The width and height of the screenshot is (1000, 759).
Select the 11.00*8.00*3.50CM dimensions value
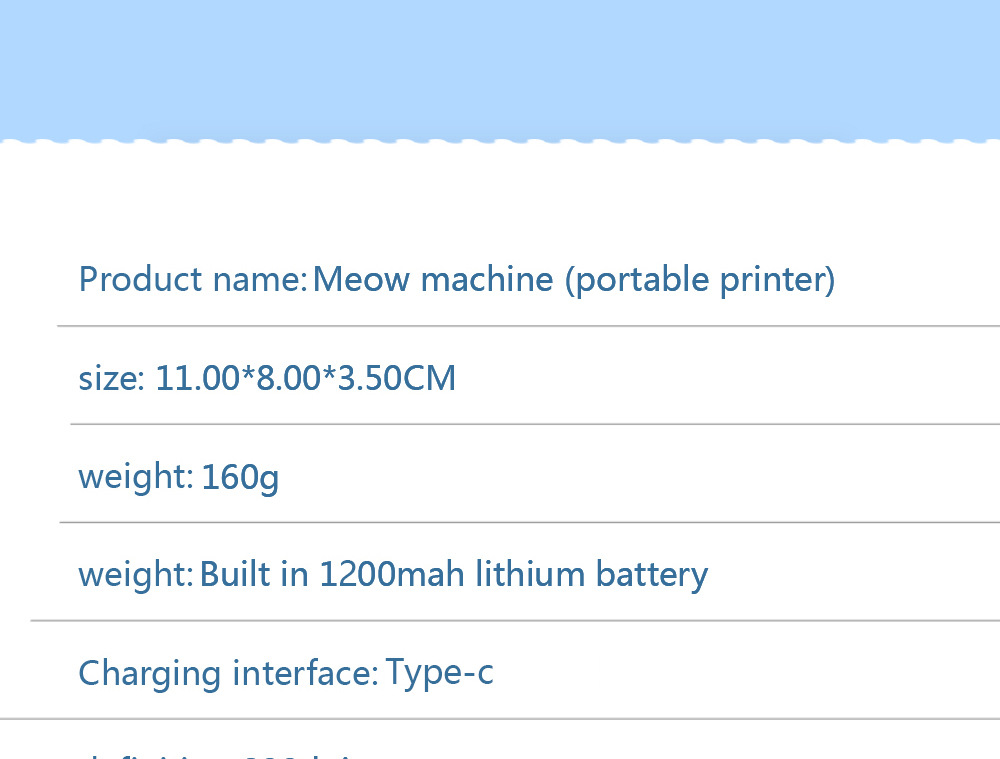click(305, 378)
